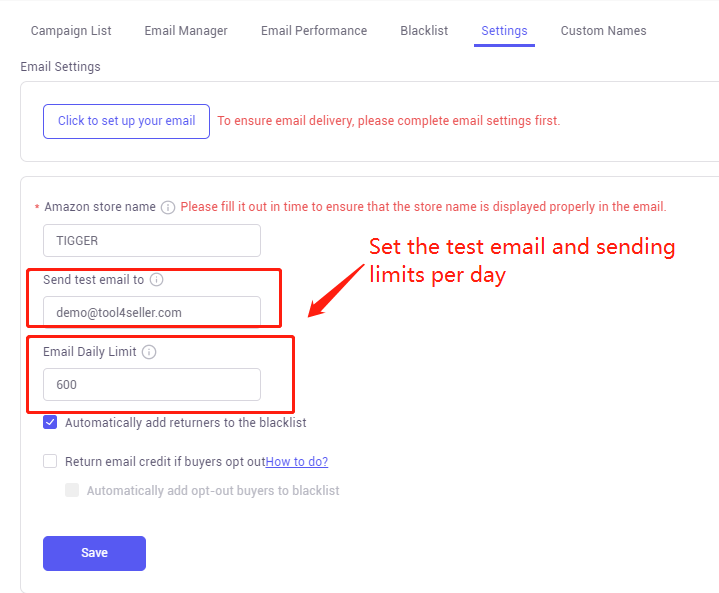Select the Settings tab
The height and width of the screenshot is (593, 719).
[504, 31]
